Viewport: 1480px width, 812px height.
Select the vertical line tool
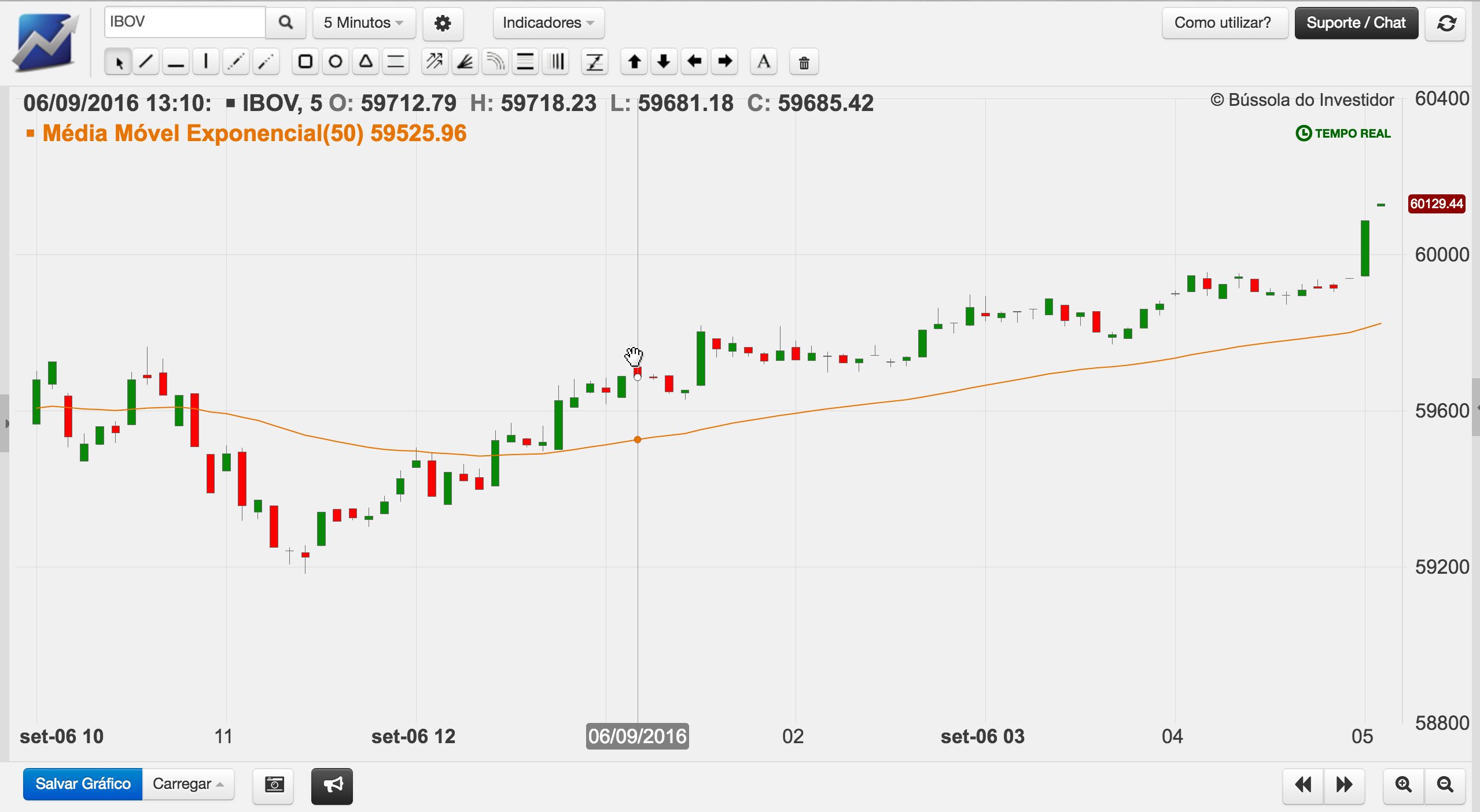(206, 62)
